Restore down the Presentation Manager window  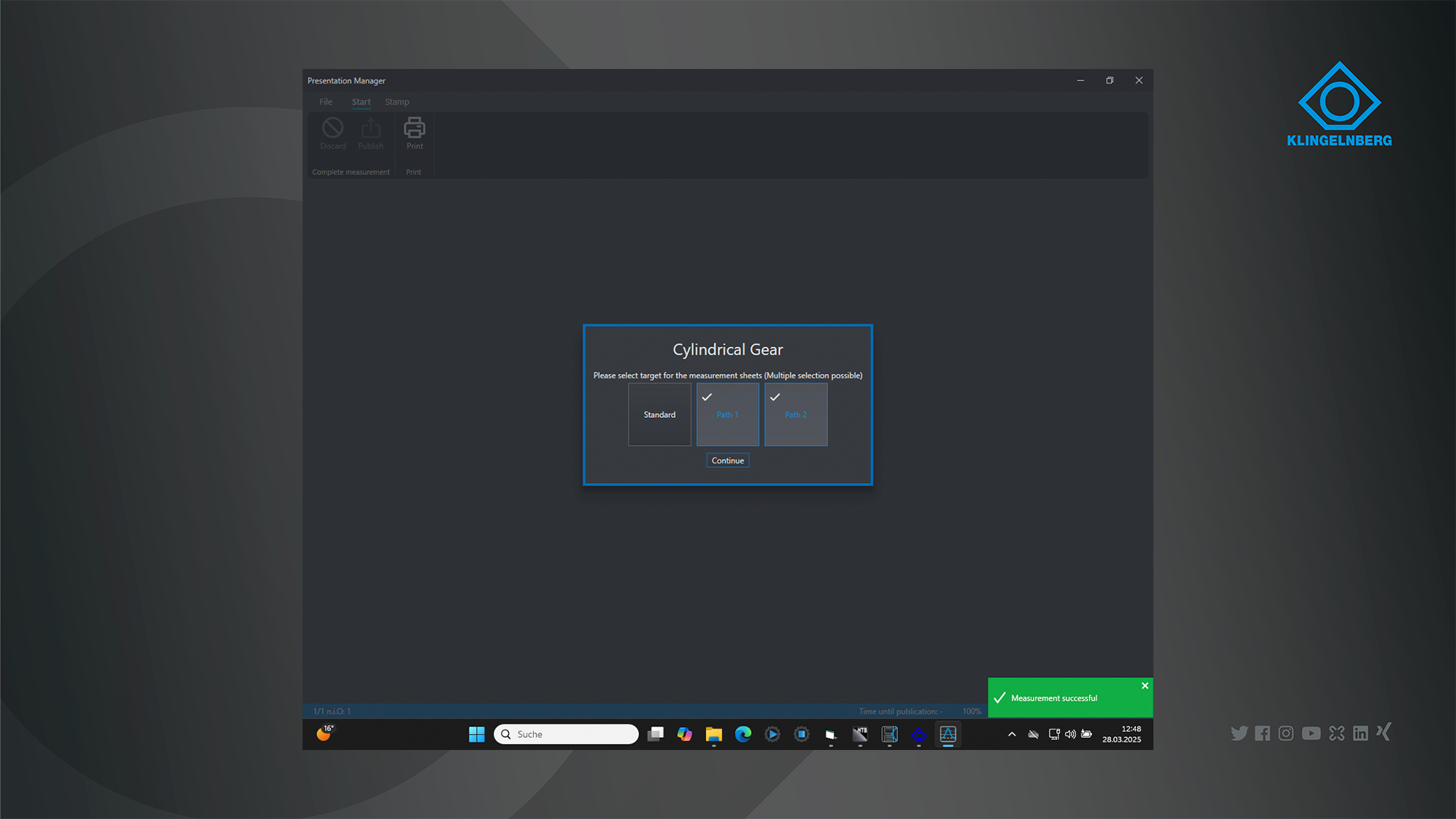(1109, 80)
